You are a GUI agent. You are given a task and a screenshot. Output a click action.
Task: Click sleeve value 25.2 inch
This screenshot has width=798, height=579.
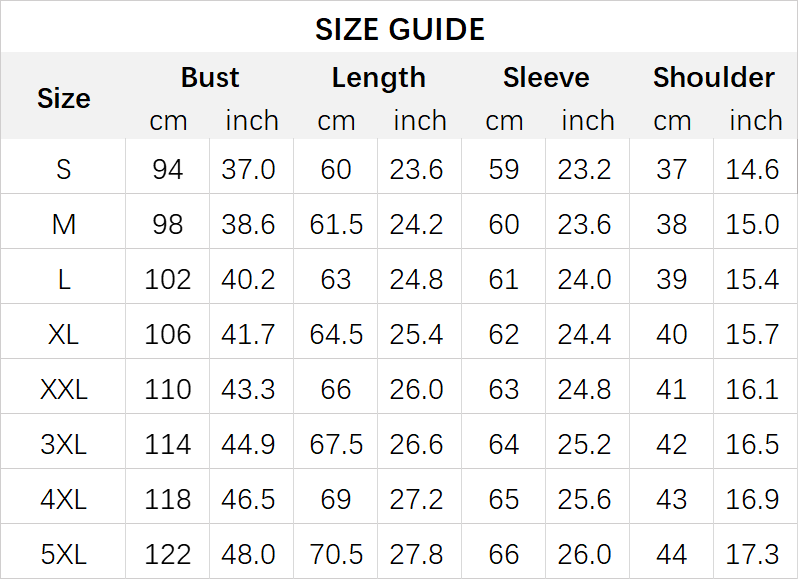coord(585,443)
